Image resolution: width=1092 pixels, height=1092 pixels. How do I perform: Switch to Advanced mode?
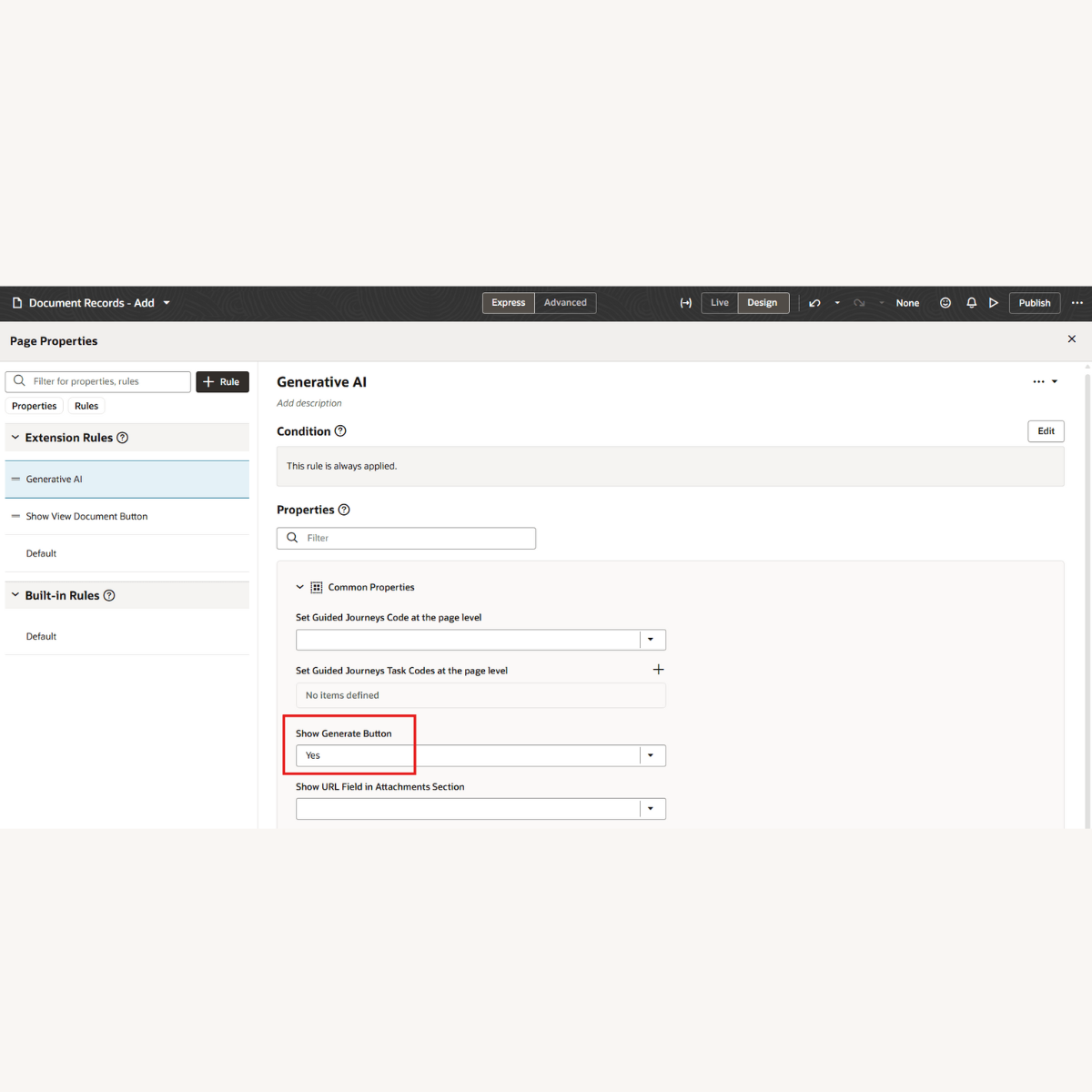(565, 303)
